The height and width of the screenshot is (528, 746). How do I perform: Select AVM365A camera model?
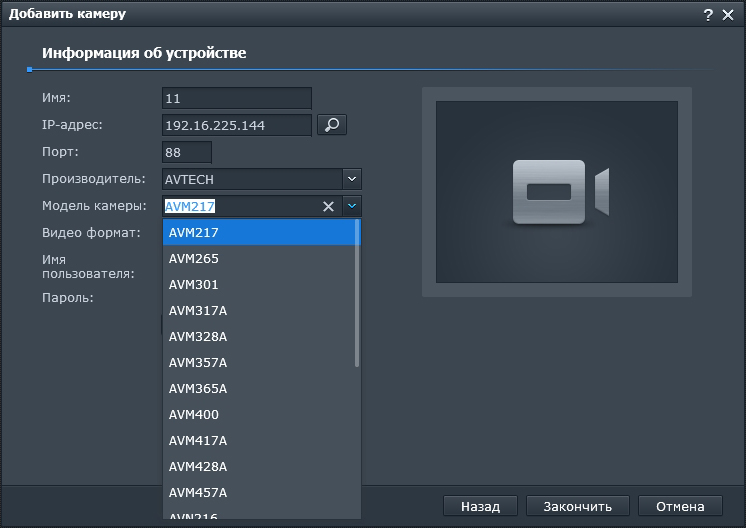pos(259,389)
